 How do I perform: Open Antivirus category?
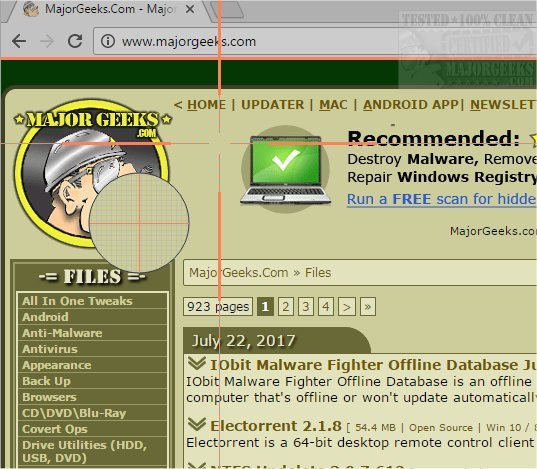point(50,349)
